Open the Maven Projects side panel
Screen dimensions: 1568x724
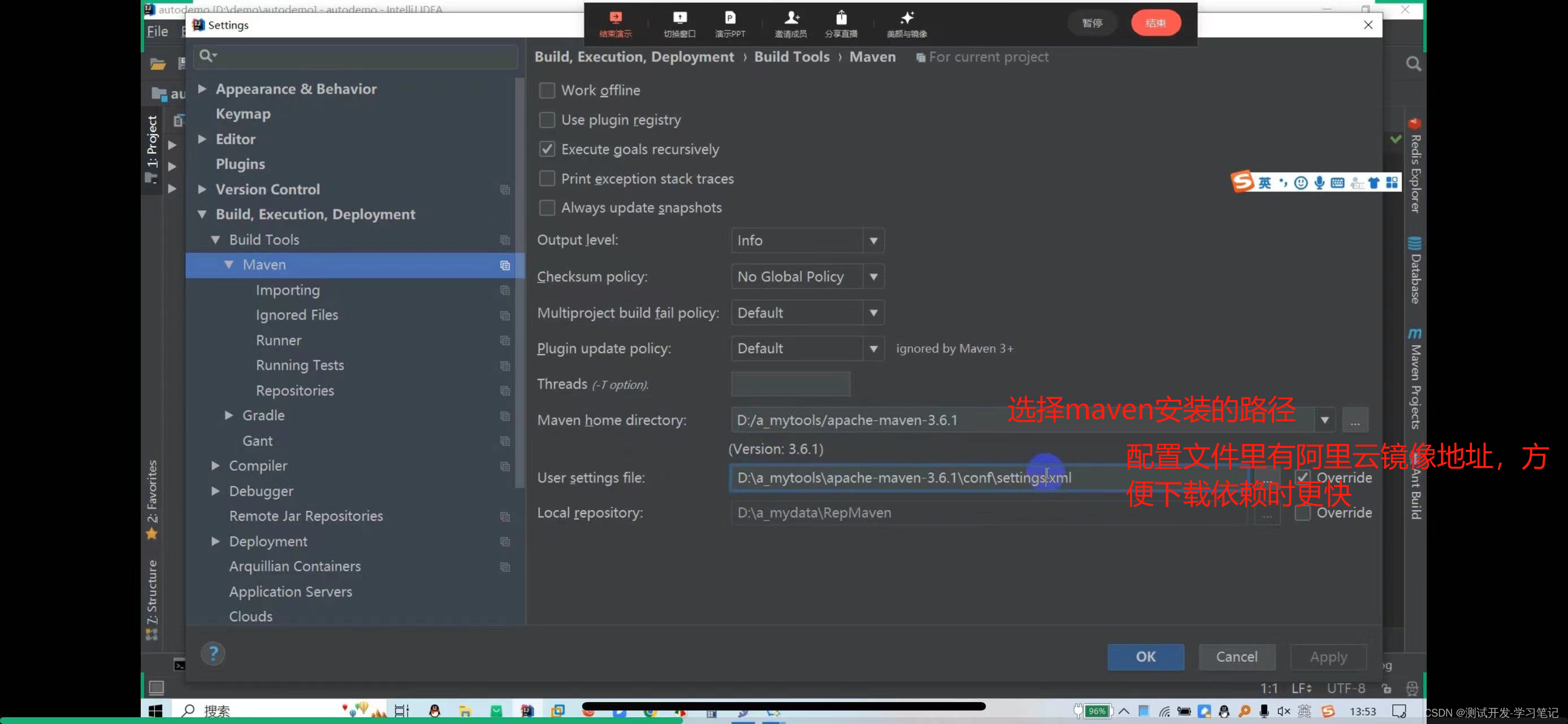(1415, 380)
